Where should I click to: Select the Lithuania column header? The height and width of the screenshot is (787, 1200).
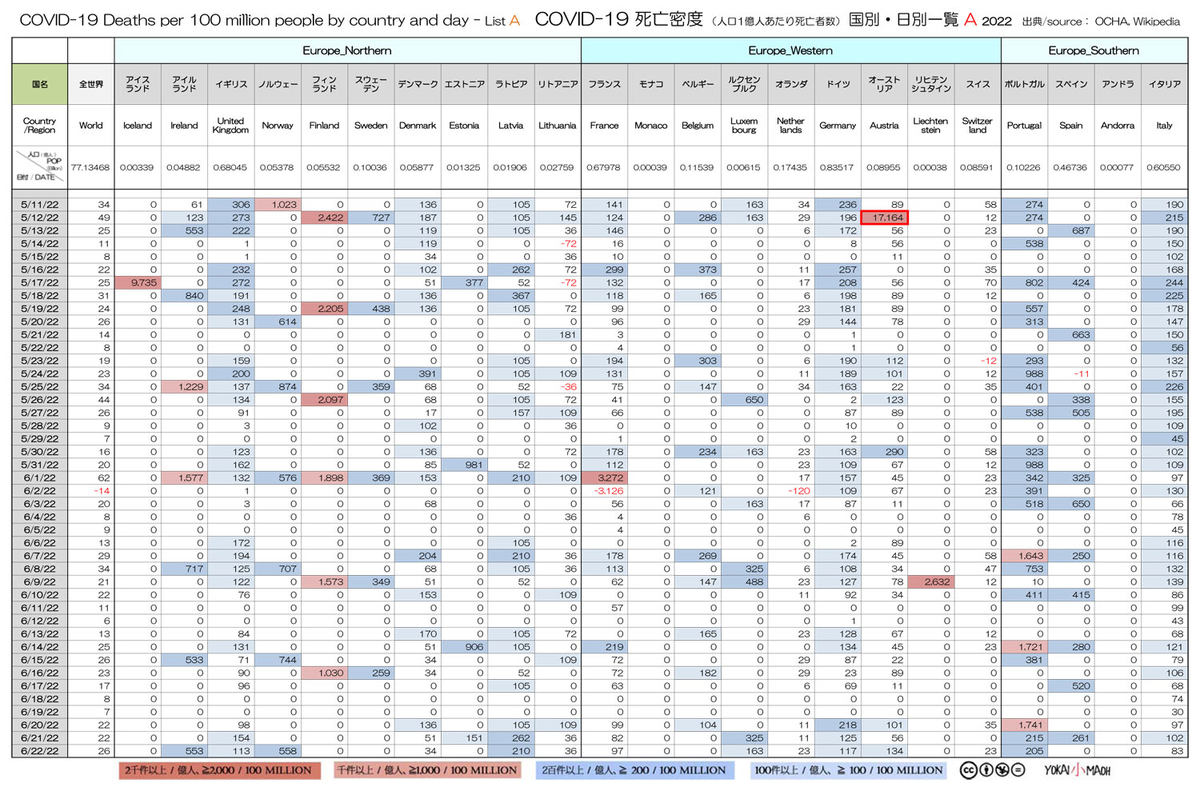(x=557, y=127)
